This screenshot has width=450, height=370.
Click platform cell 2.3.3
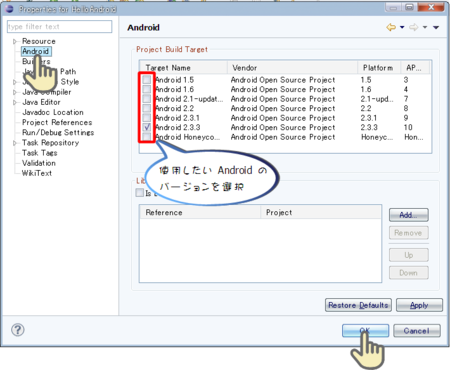[369, 127]
